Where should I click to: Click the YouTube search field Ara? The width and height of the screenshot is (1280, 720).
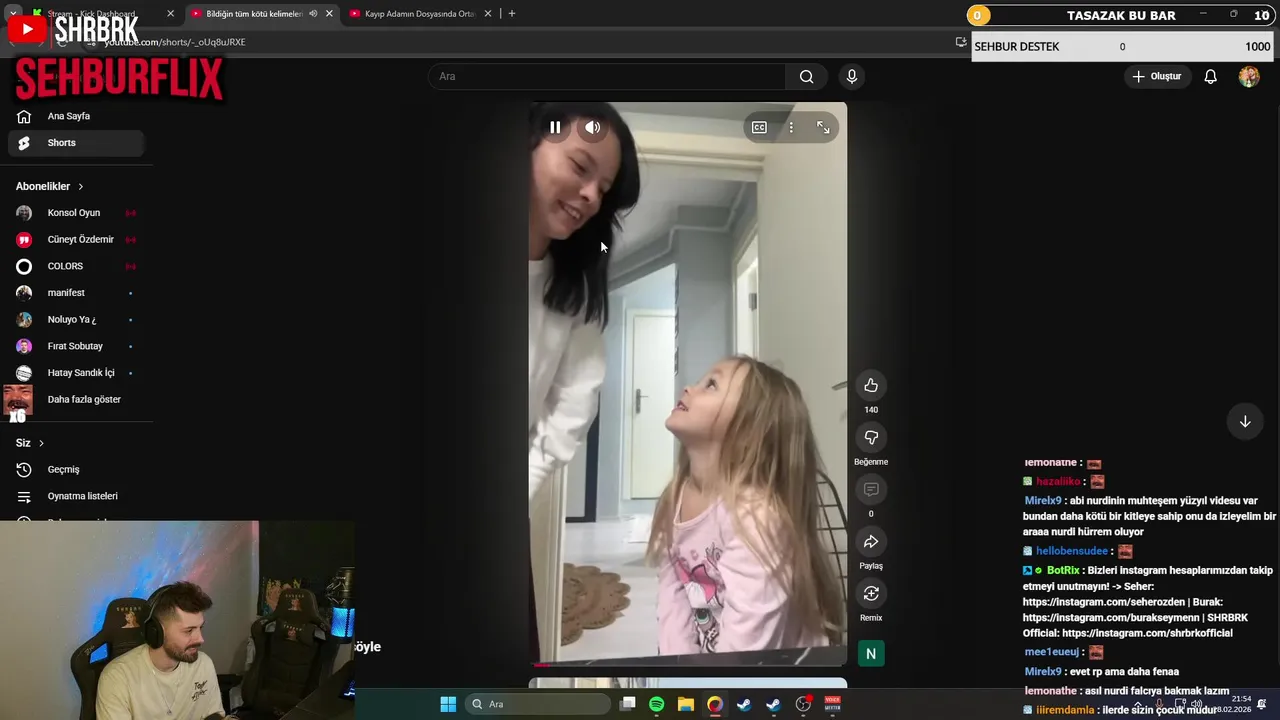(607, 77)
